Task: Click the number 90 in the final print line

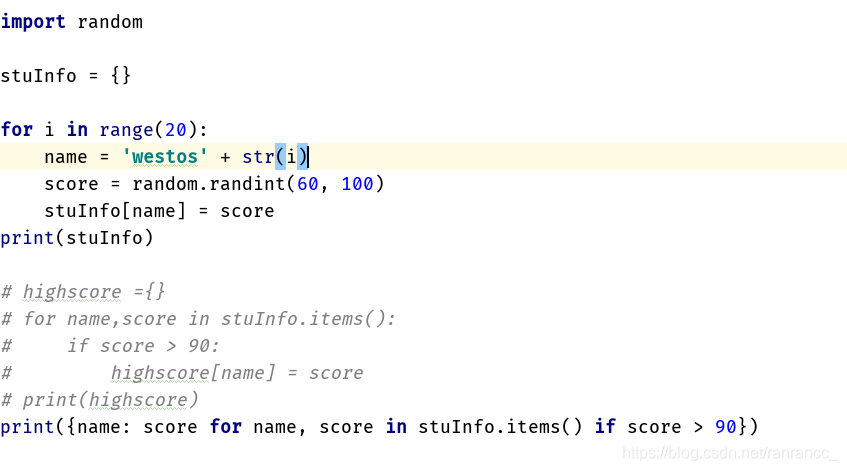Action: tap(725, 427)
